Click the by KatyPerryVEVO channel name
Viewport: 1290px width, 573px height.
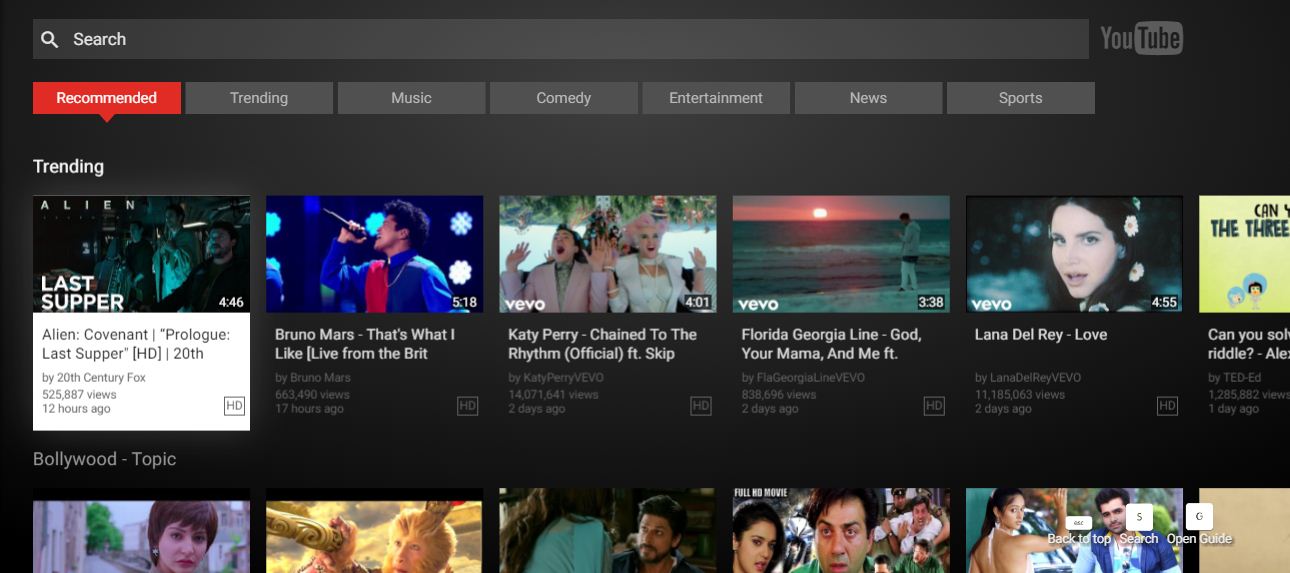[x=556, y=378]
